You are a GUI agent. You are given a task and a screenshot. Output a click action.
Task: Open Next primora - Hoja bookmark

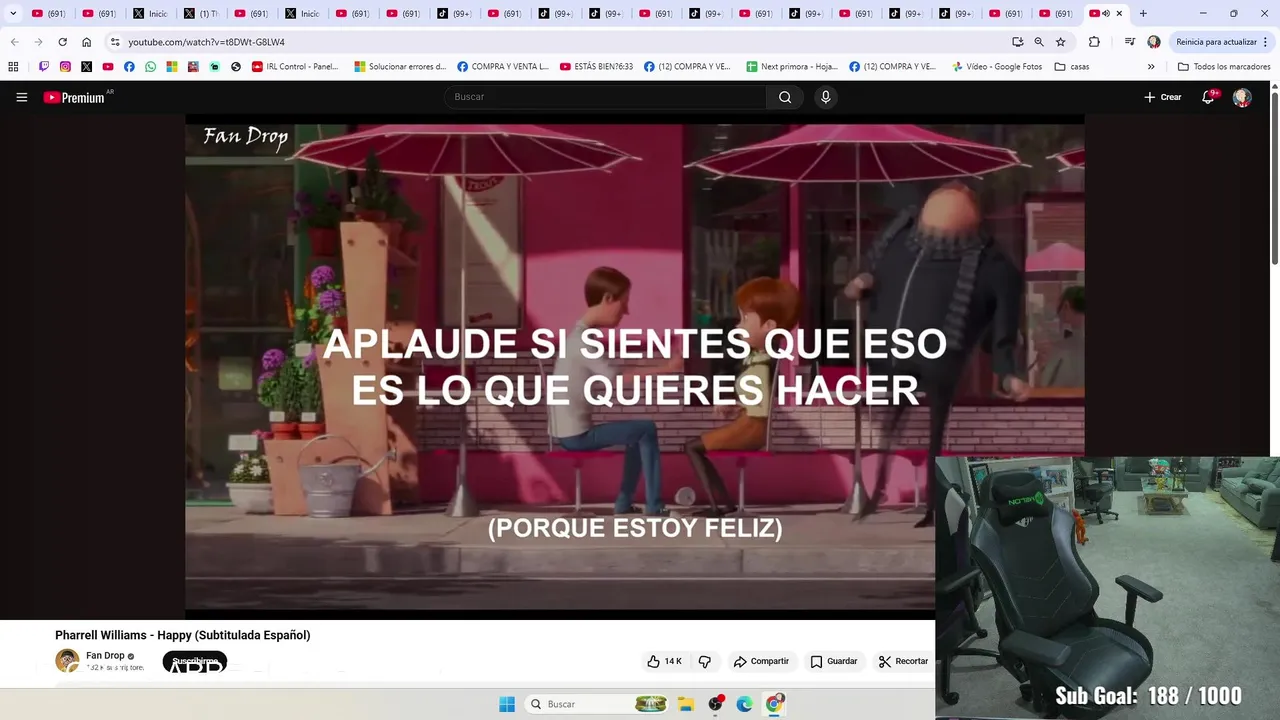tap(791, 67)
